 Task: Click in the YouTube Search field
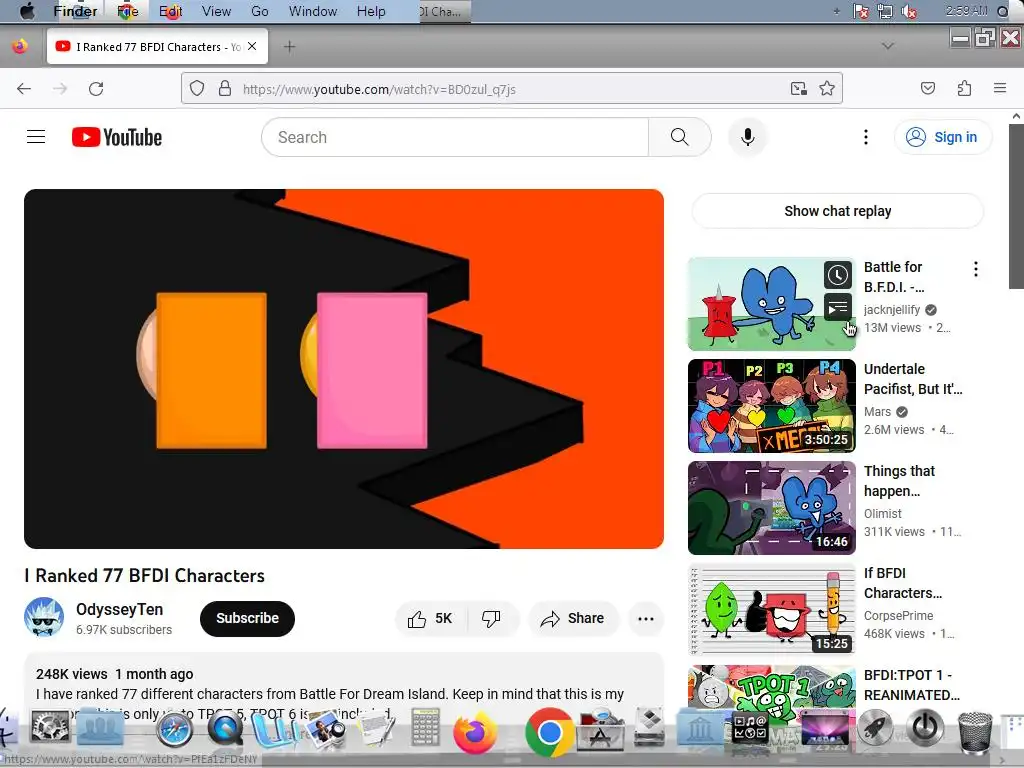(455, 137)
